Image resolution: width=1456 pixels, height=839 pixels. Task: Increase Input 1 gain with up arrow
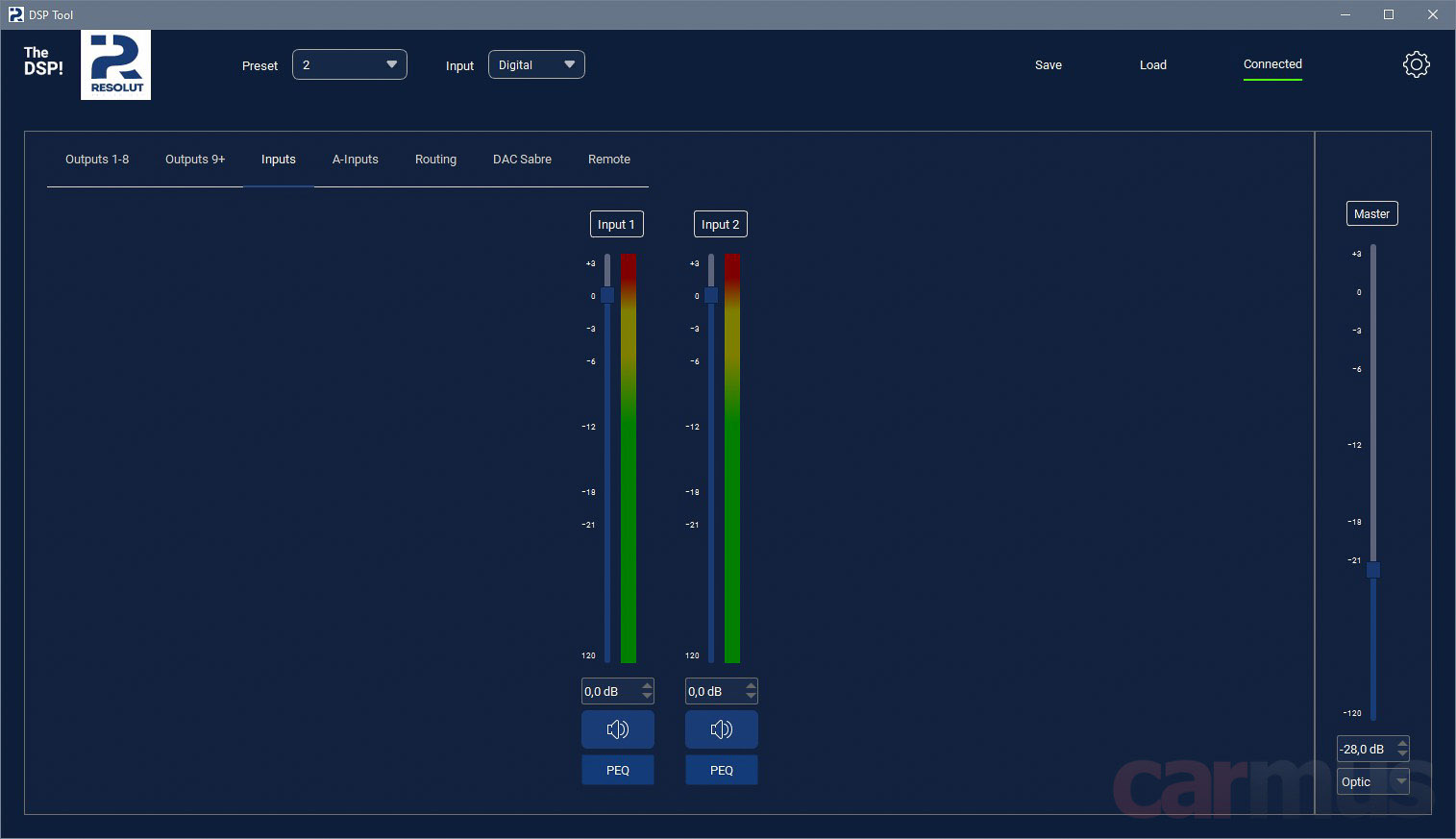(647, 686)
